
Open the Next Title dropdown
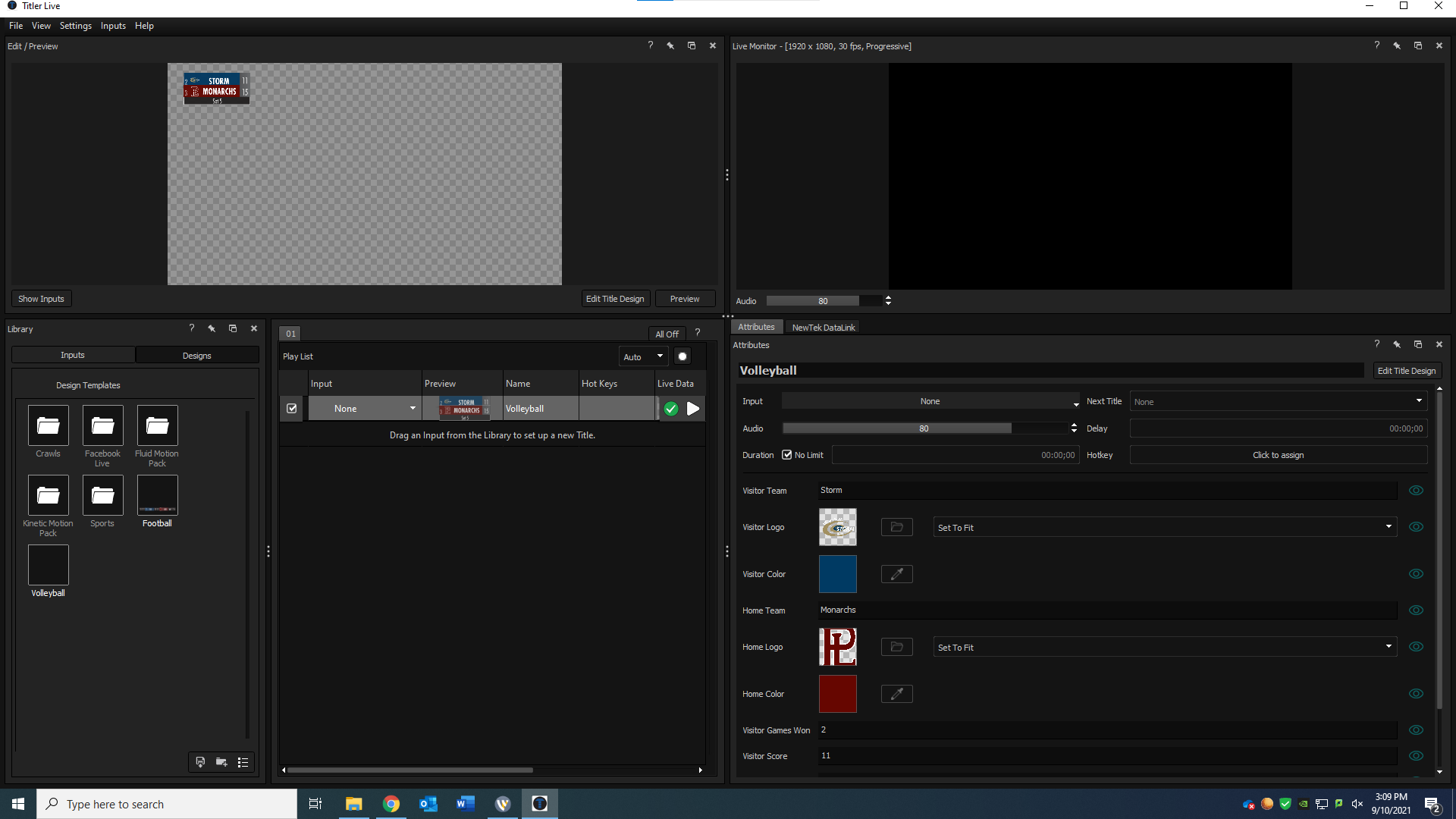pyautogui.click(x=1278, y=401)
